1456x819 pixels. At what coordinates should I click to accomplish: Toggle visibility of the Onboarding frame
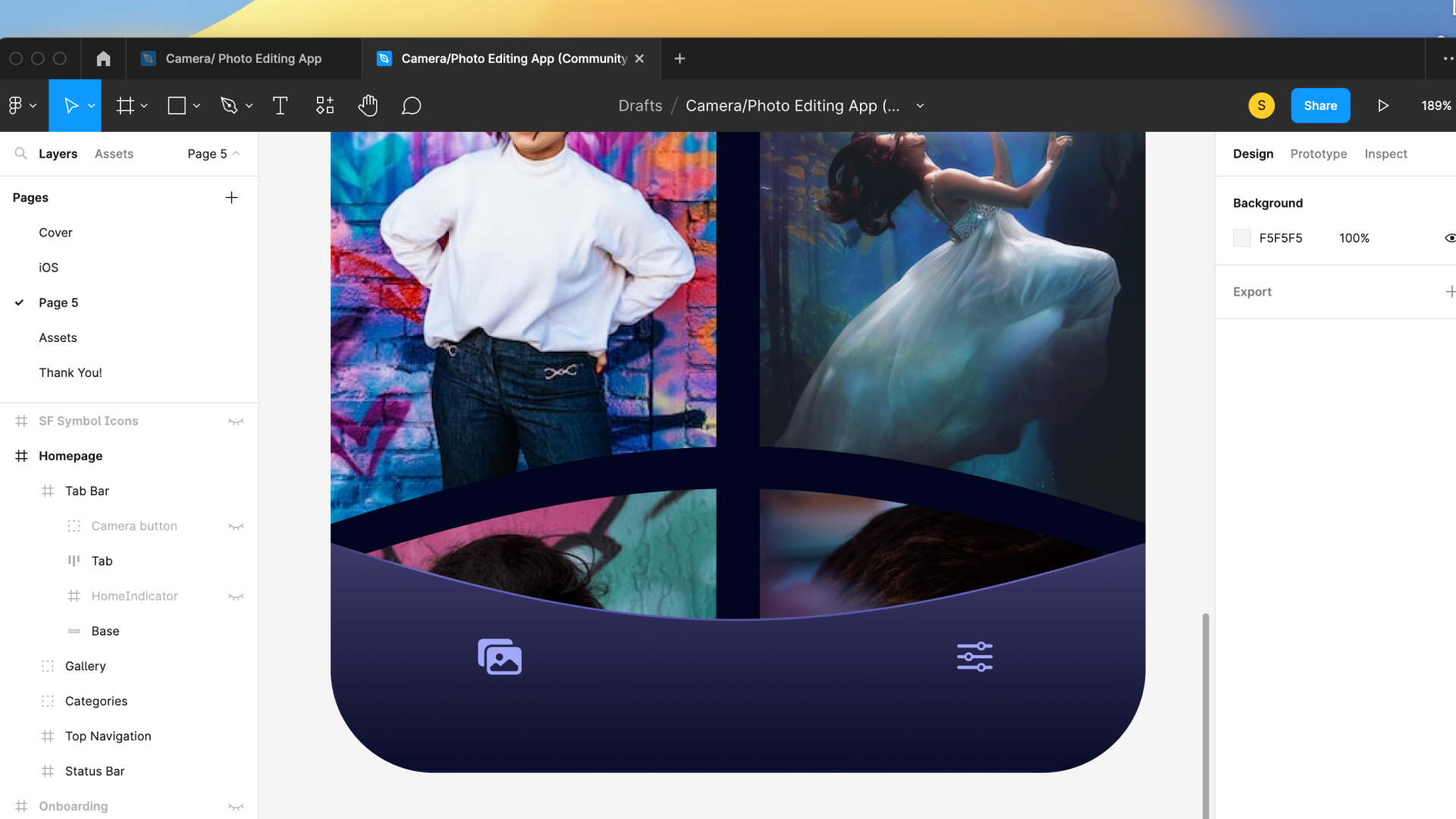tap(236, 806)
